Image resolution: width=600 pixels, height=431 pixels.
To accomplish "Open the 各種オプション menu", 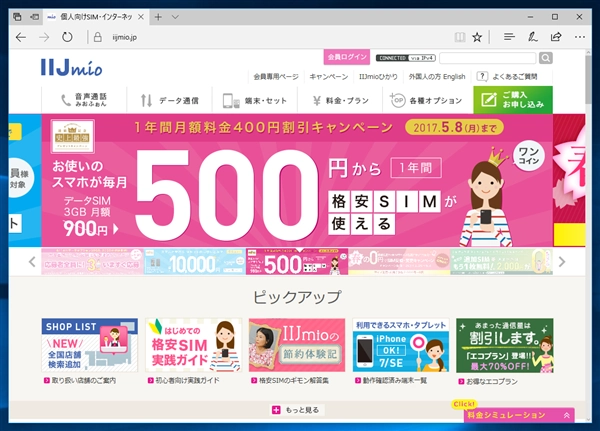I will tap(428, 100).
